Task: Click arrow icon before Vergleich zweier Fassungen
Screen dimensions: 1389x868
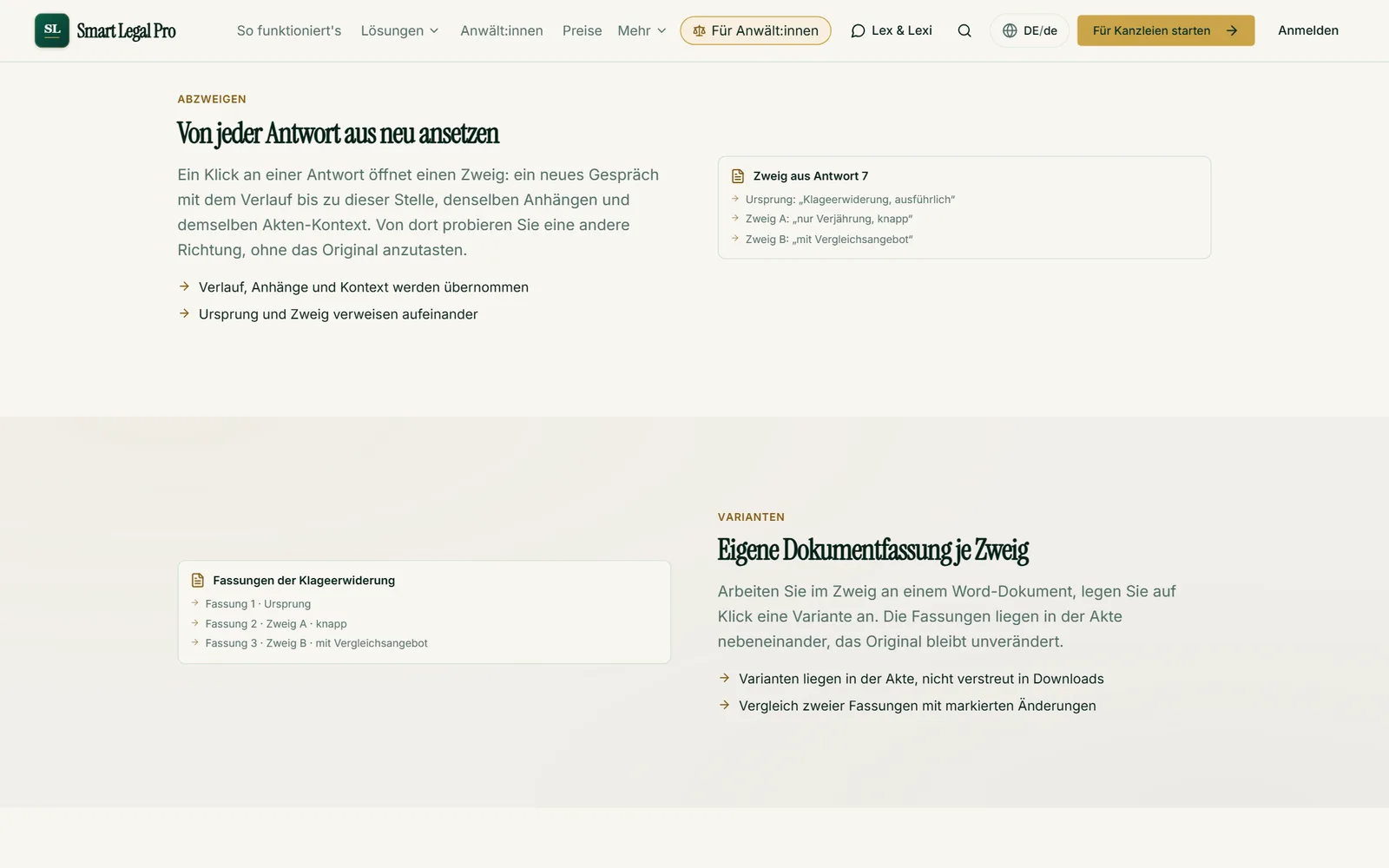Action: click(x=724, y=705)
